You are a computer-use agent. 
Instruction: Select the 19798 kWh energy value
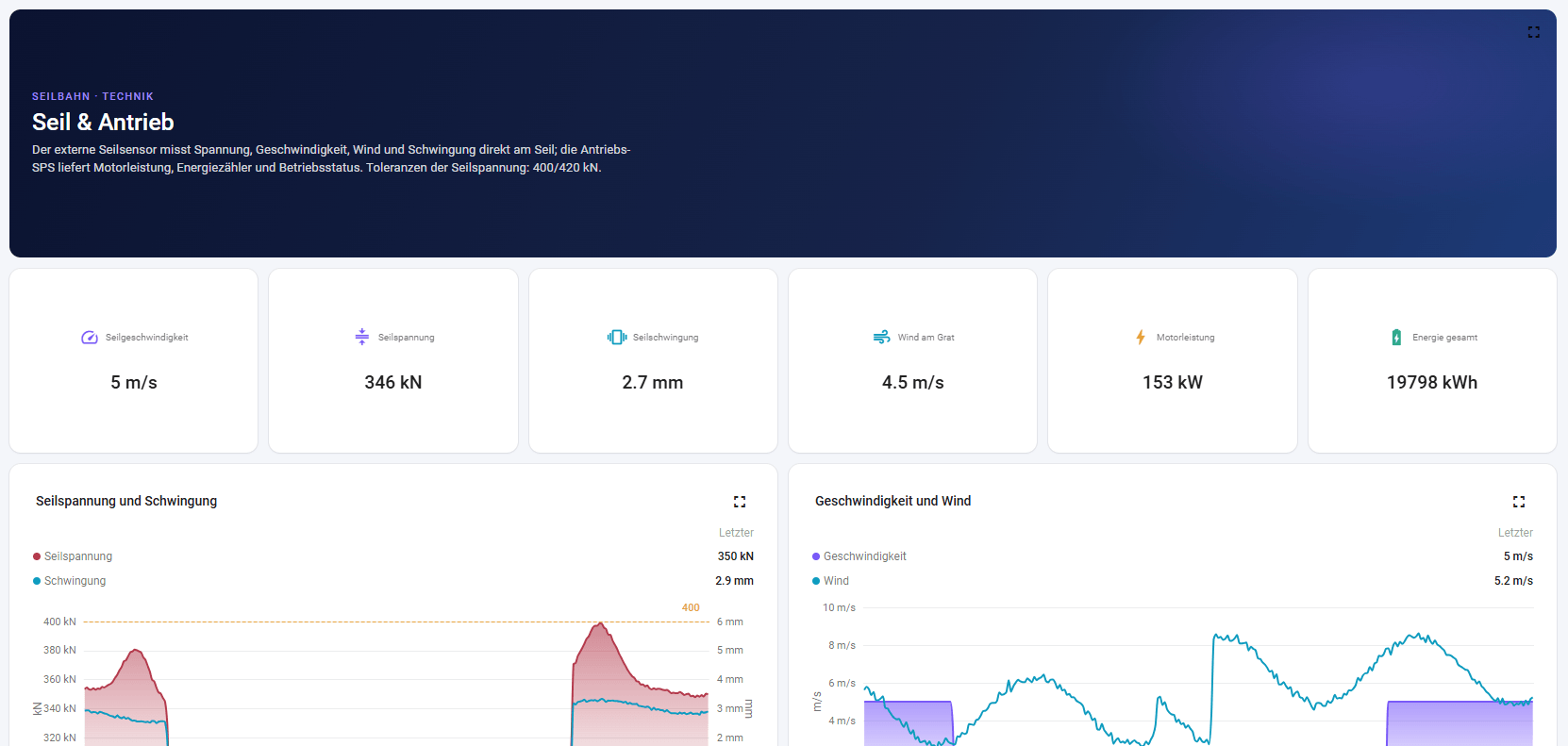pyautogui.click(x=1432, y=383)
